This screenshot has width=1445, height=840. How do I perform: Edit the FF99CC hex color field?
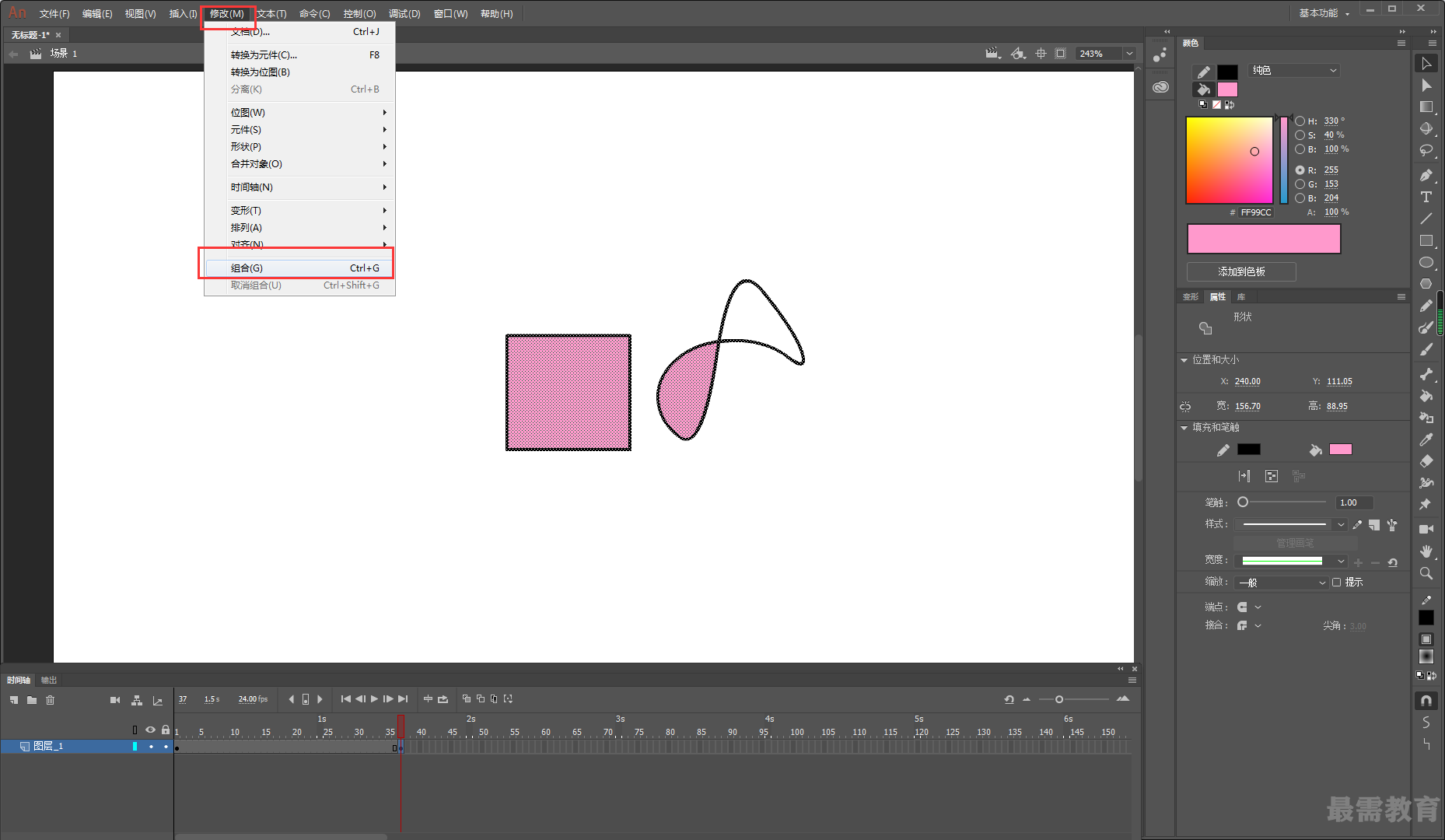1256,213
